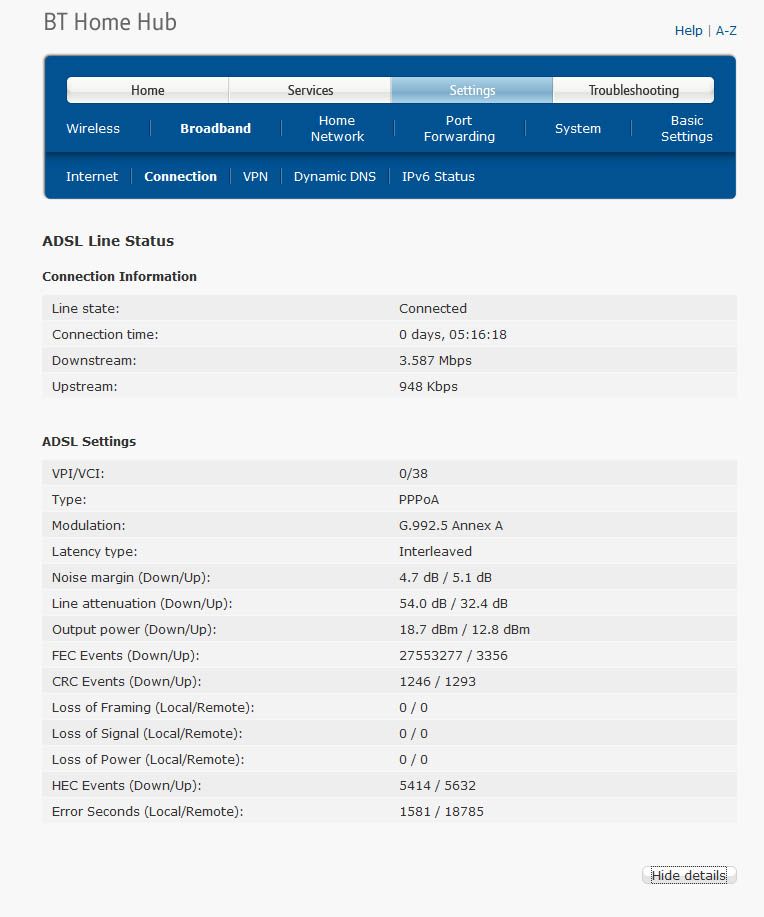Select HEC Events value 5414 / 5632
This screenshot has width=764, height=917.
point(438,785)
